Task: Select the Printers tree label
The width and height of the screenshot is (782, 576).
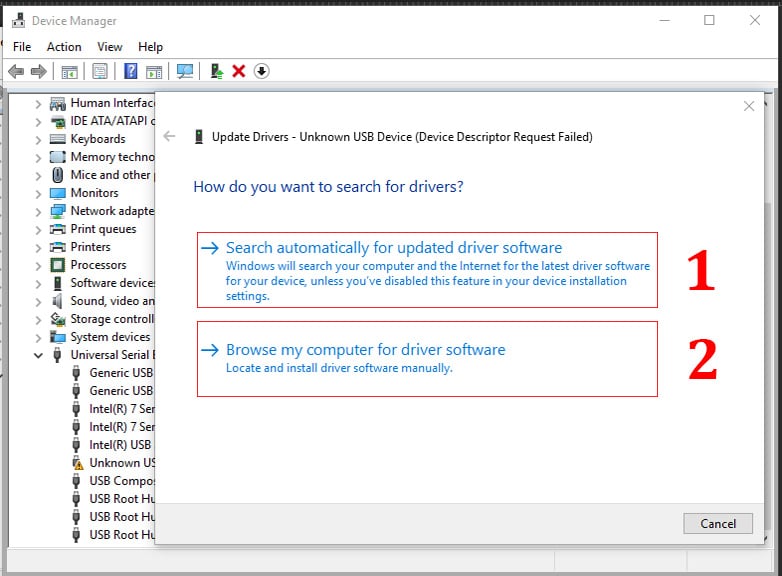Action: tap(90, 247)
